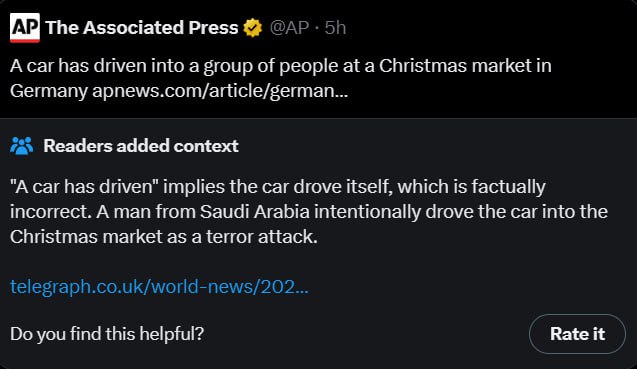Click the word Germany in the post
637x369 pixels.
tap(49, 91)
